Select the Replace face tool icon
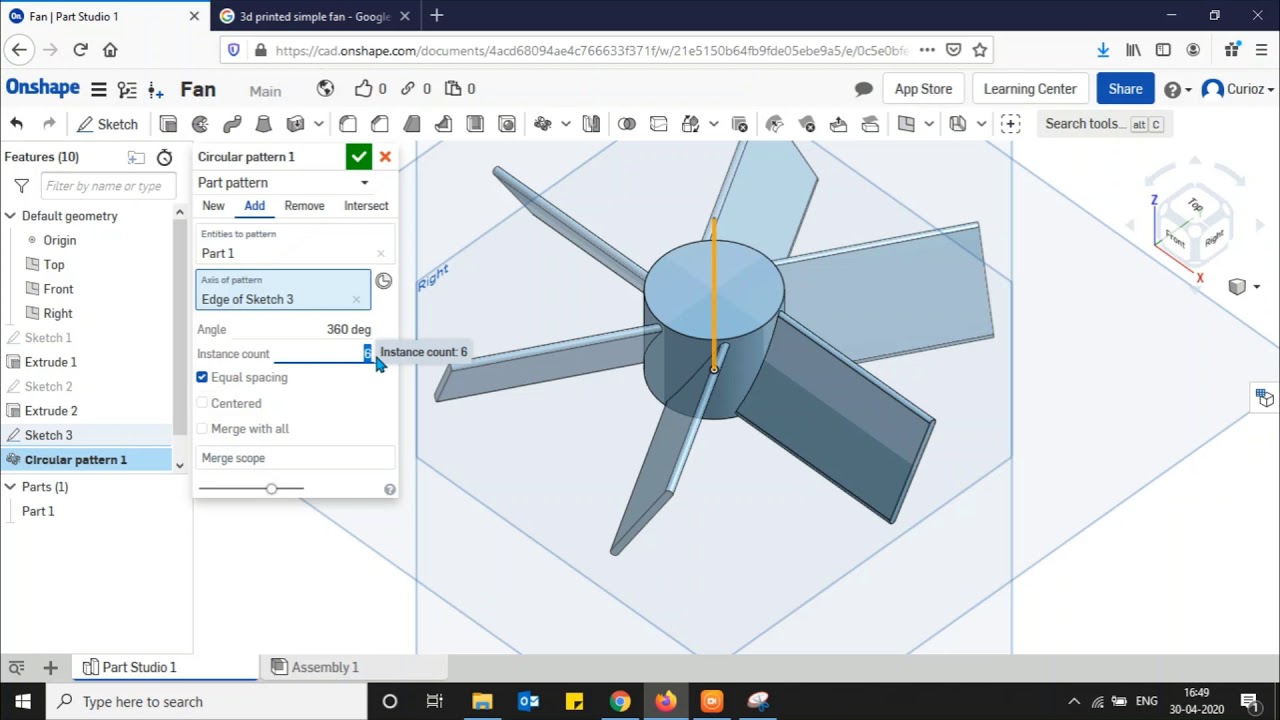1280x720 pixels. click(x=870, y=124)
